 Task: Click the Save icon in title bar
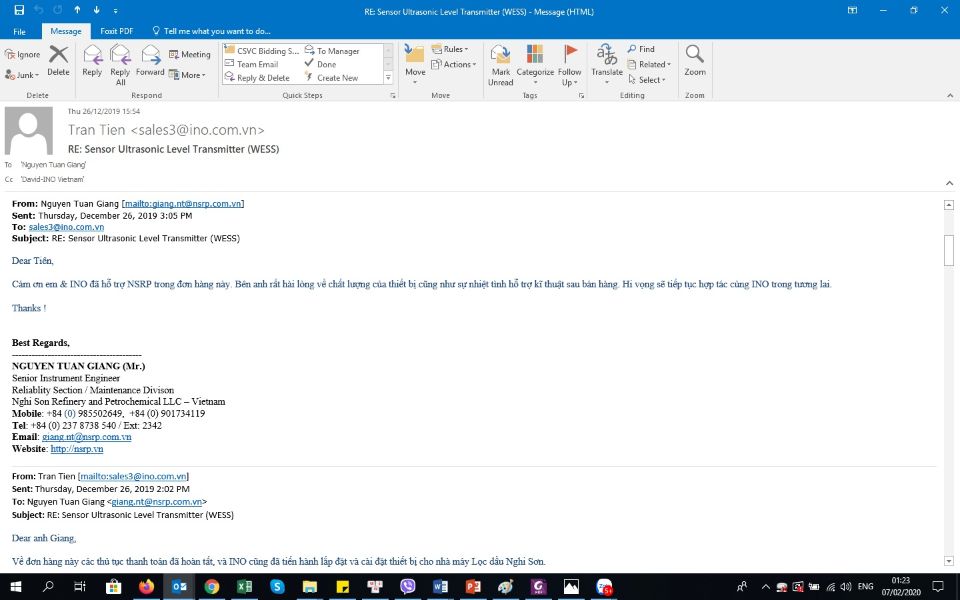pyautogui.click(x=19, y=10)
